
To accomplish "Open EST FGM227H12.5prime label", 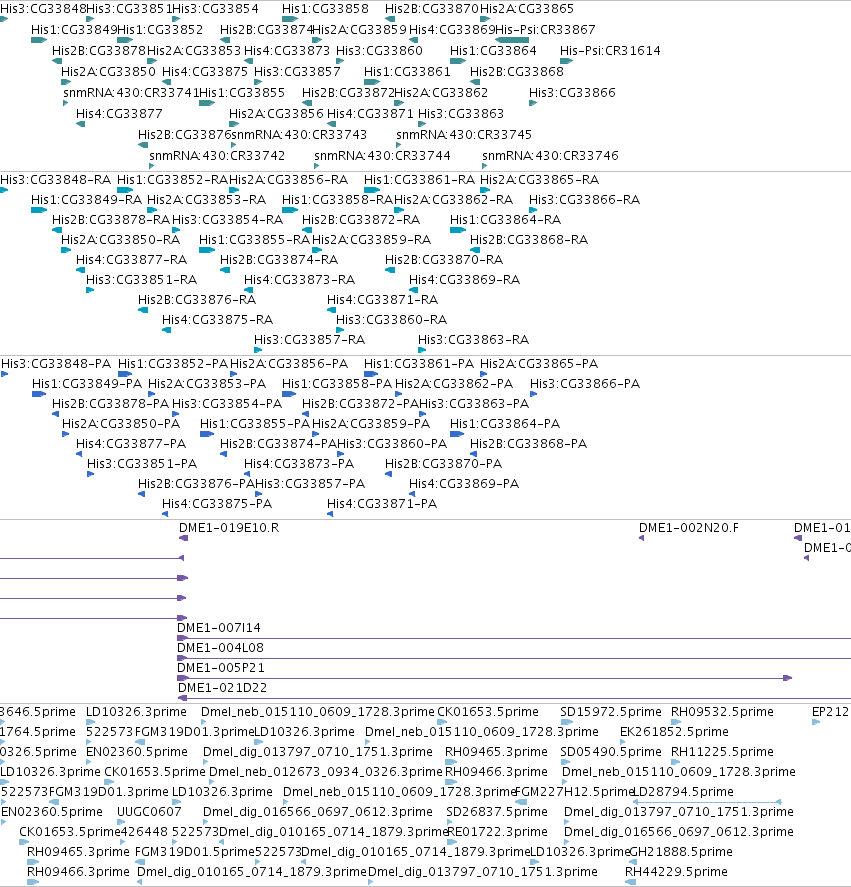I will [x=573, y=791].
